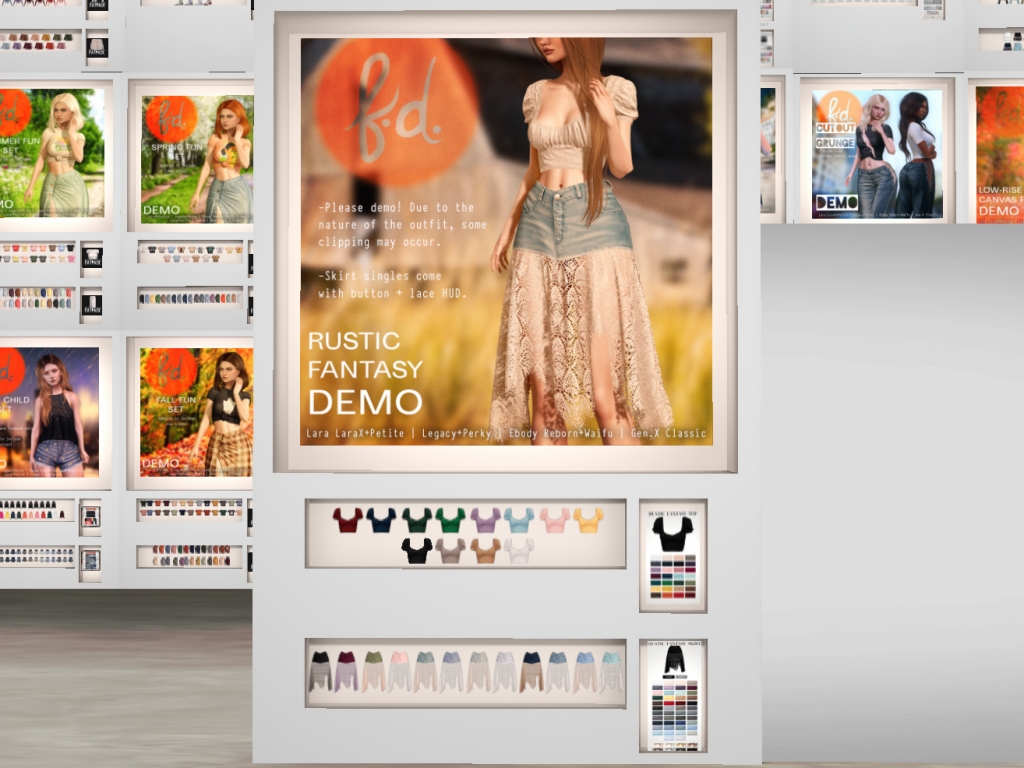1024x768 pixels.
Task: Open the Rustic Fantasy Skirt fatpack board
Action: (x=673, y=695)
